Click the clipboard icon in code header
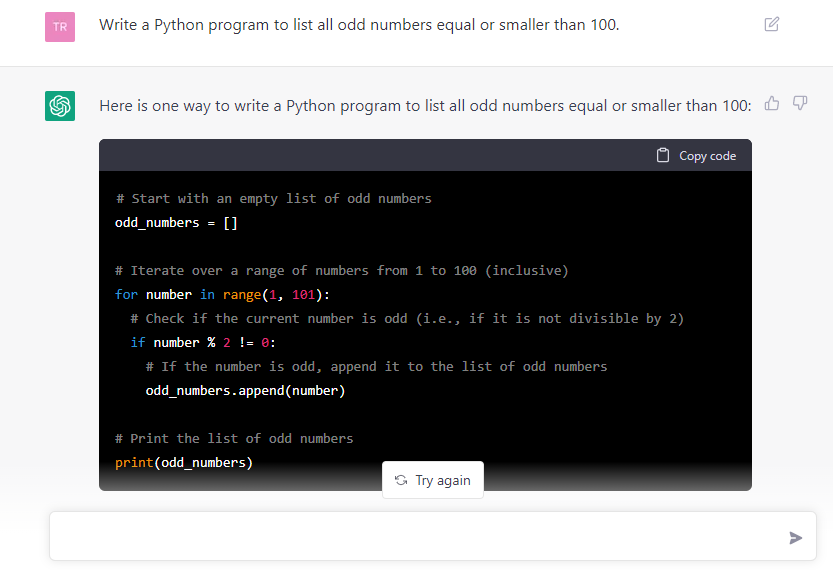 click(x=662, y=155)
